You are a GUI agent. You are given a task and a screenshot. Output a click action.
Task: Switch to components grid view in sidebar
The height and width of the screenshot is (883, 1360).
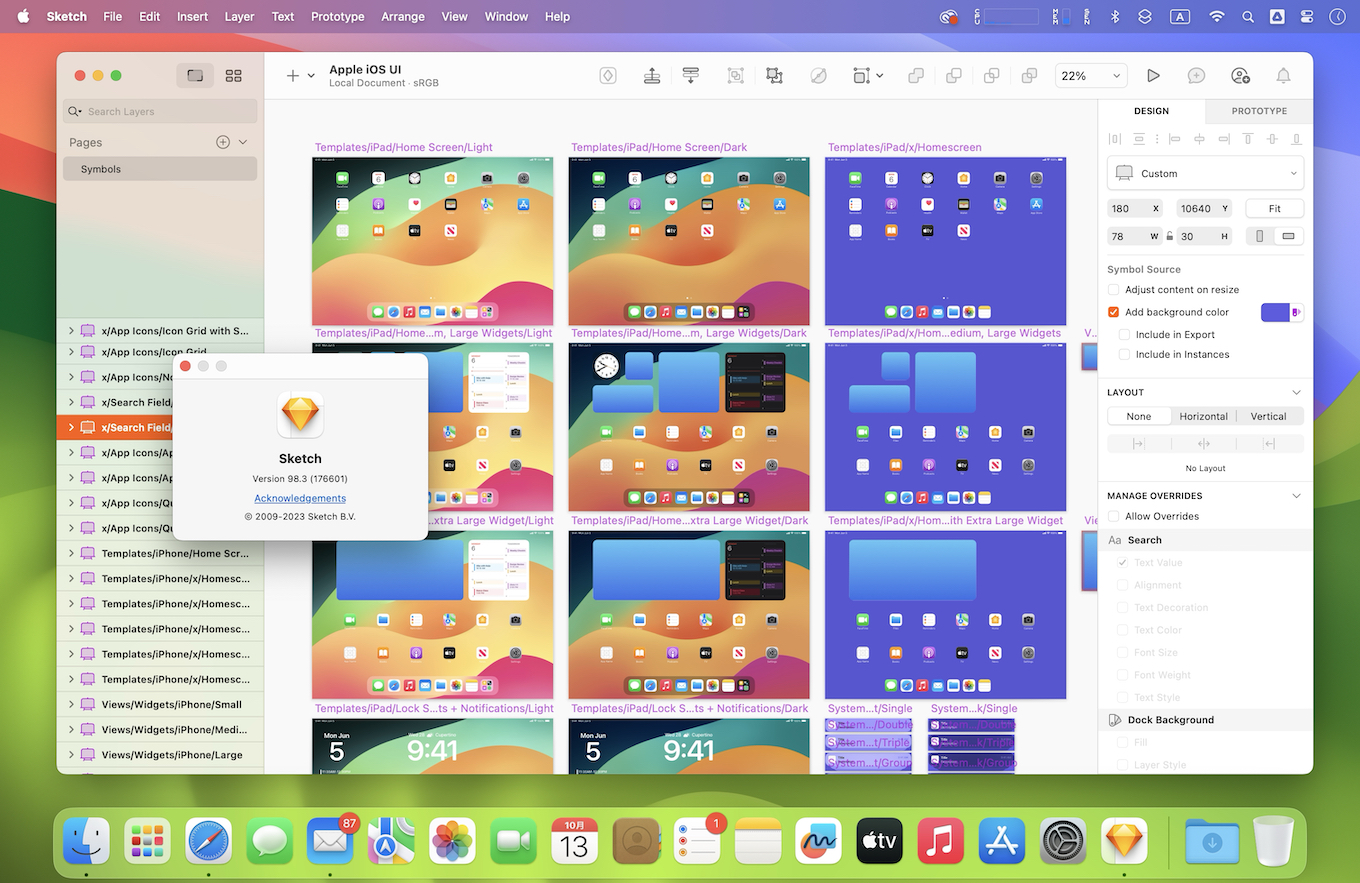click(233, 76)
